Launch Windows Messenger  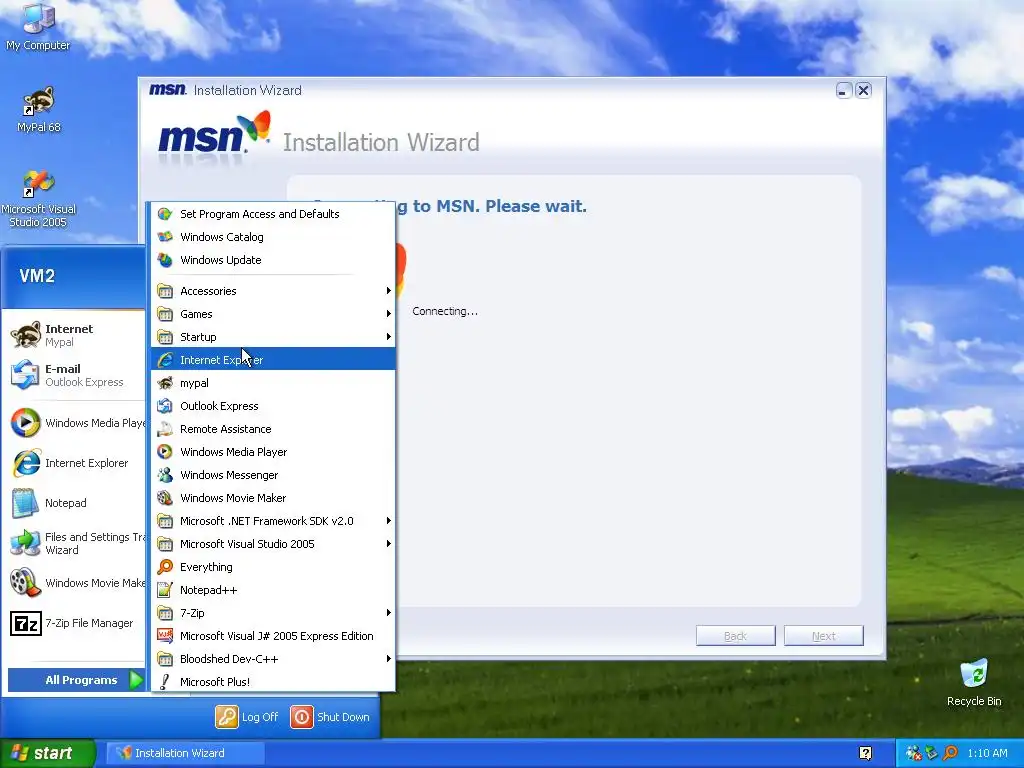click(x=273, y=475)
